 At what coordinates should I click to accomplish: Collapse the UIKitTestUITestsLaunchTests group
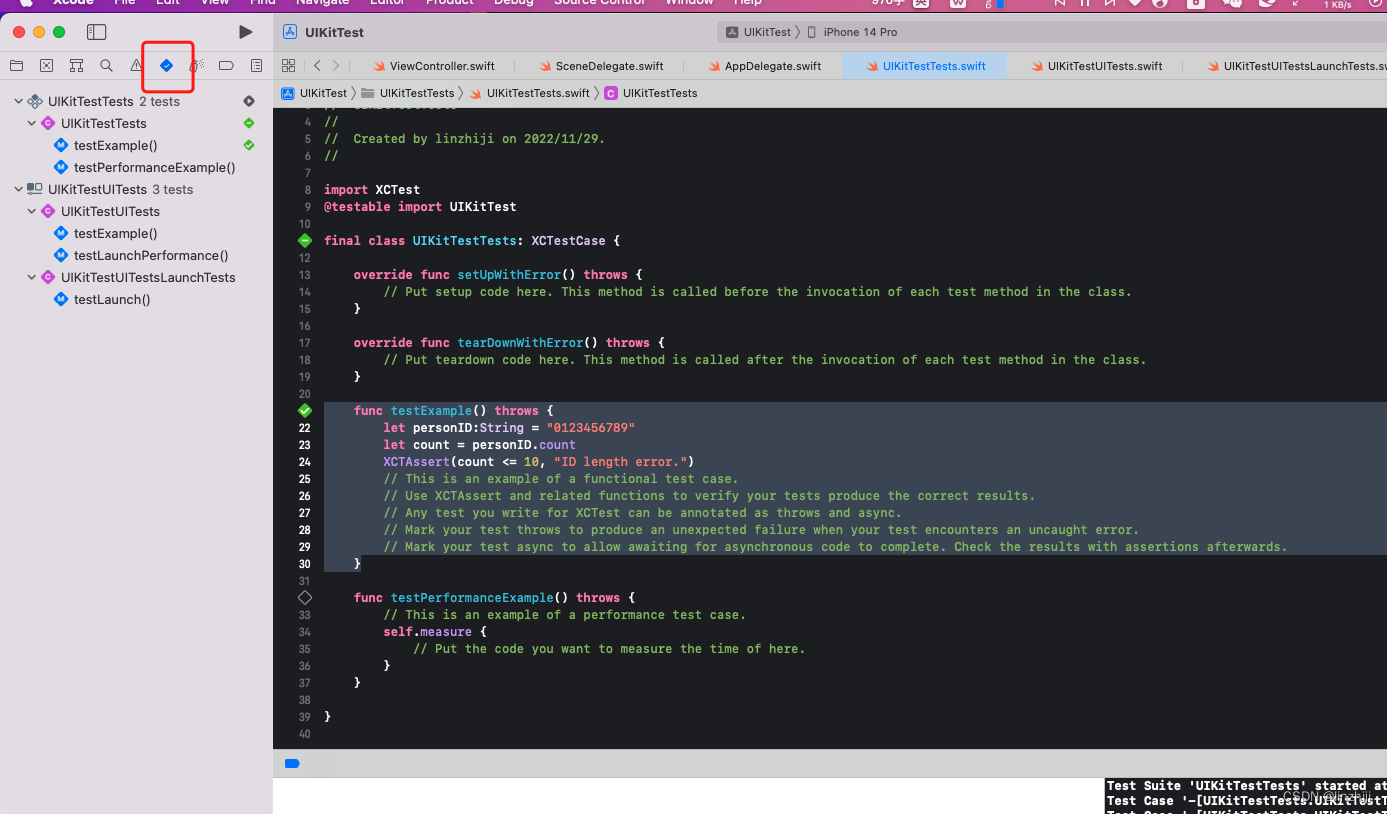pyautogui.click(x=31, y=277)
